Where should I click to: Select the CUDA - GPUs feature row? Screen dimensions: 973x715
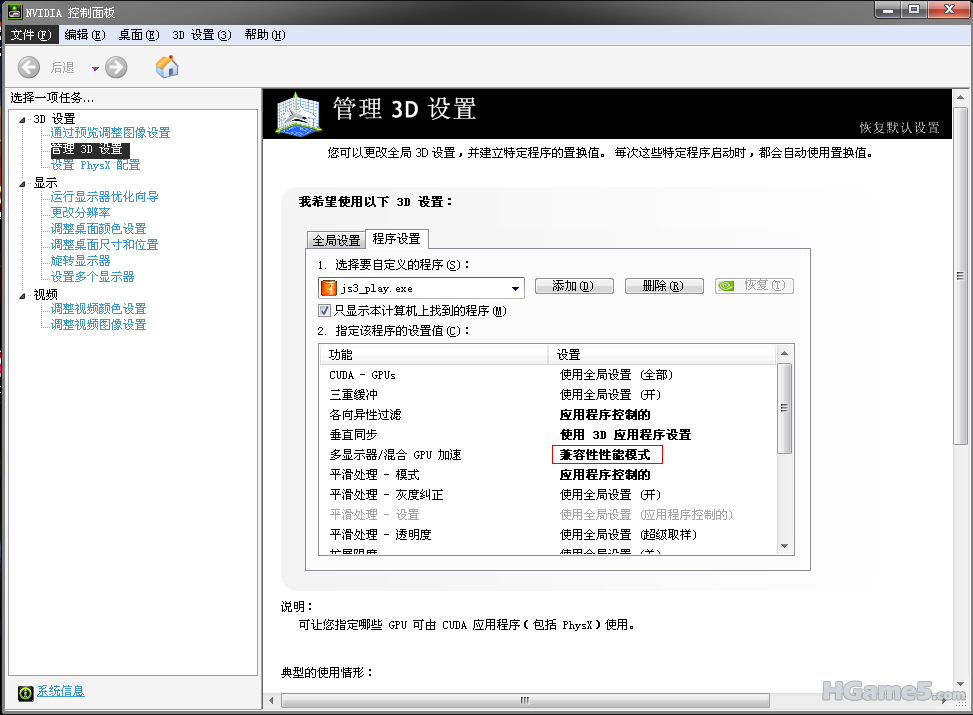pos(547,375)
